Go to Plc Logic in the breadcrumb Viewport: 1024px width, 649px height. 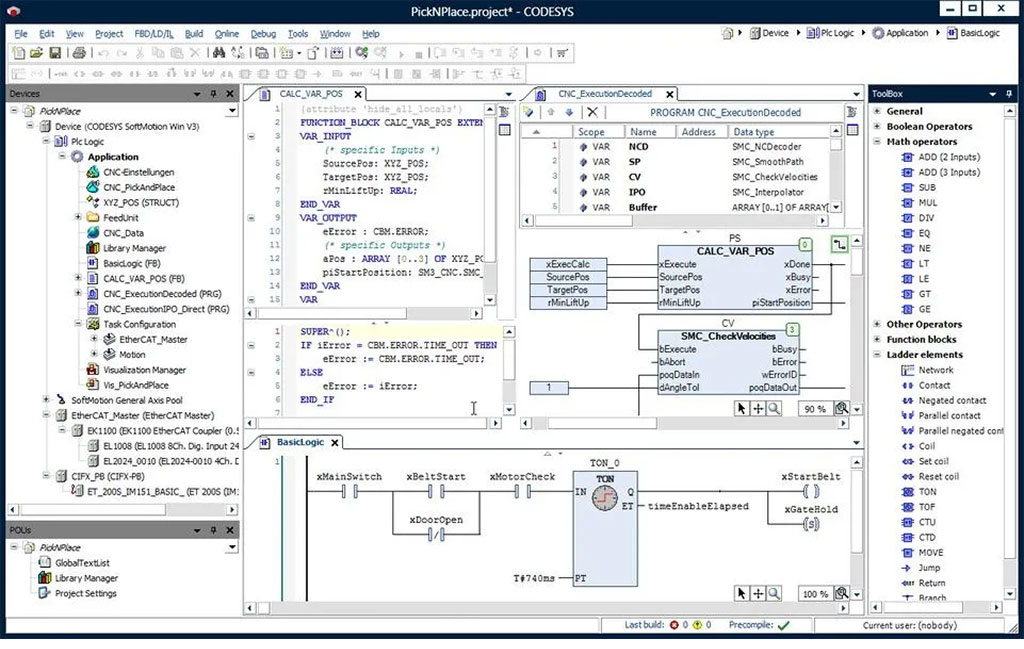click(830, 33)
